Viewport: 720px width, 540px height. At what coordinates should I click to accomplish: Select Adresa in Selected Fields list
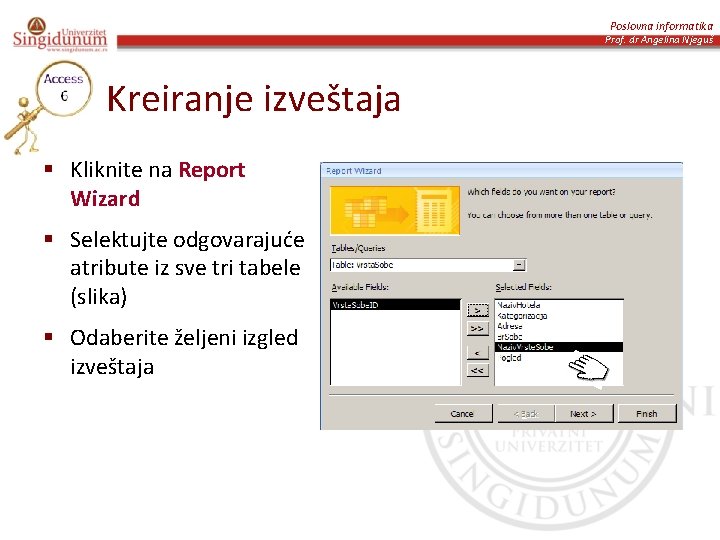point(559,326)
